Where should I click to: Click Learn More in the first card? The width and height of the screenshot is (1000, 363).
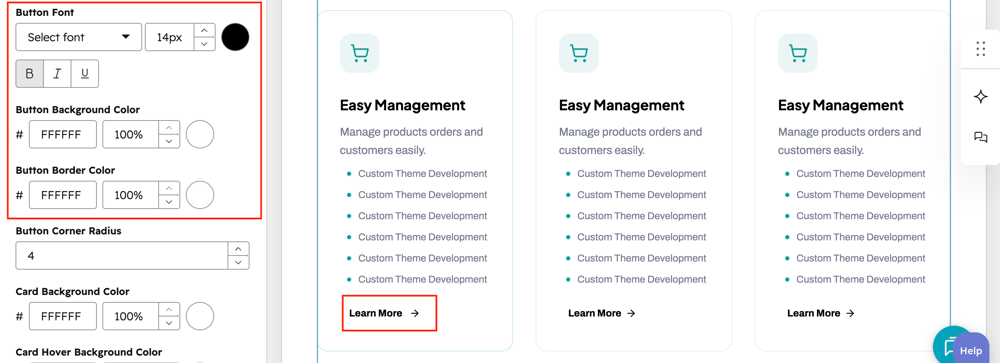coord(384,313)
